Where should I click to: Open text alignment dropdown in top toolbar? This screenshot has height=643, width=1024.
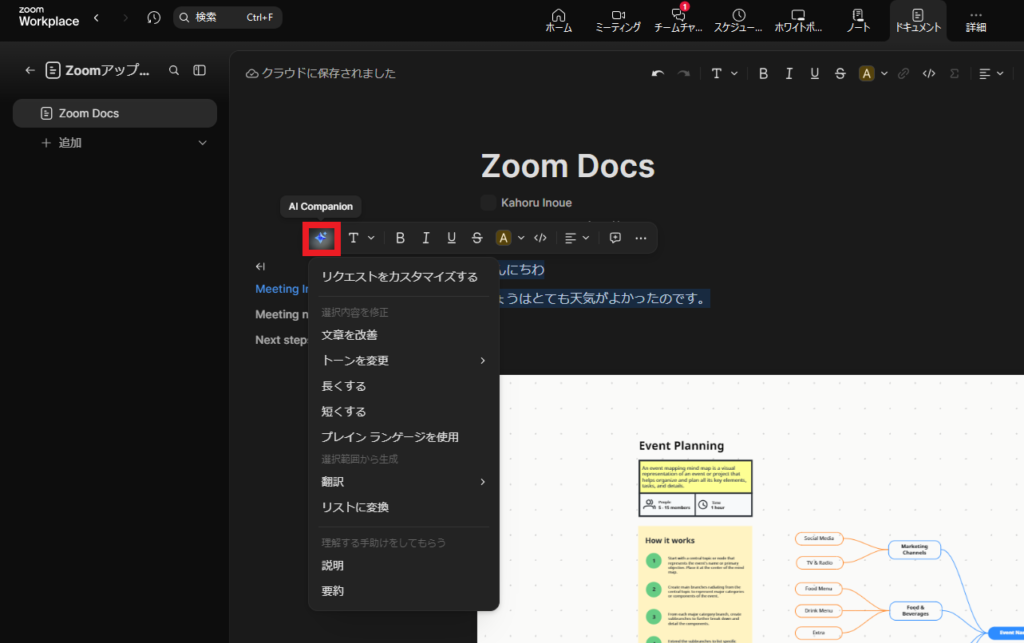pos(990,73)
